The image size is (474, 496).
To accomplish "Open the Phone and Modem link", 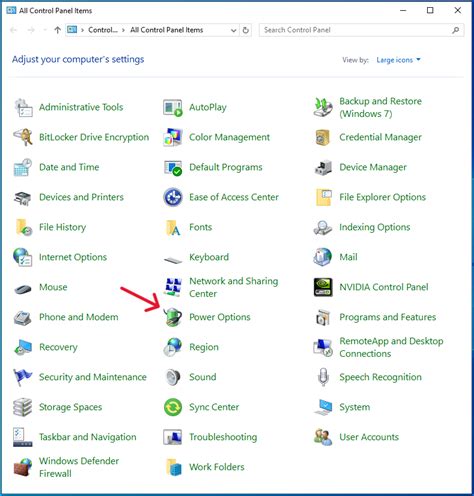I will click(79, 317).
